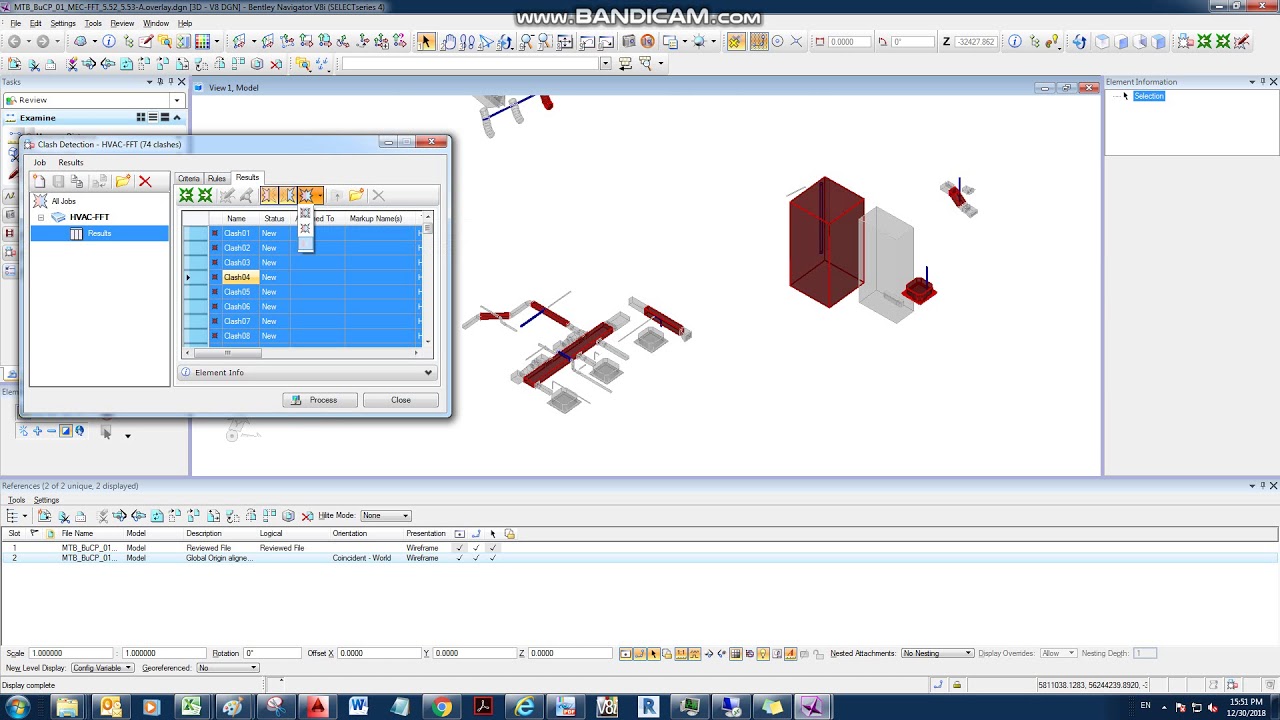
Task: Open the Word icon in taskbar
Action: click(358, 707)
